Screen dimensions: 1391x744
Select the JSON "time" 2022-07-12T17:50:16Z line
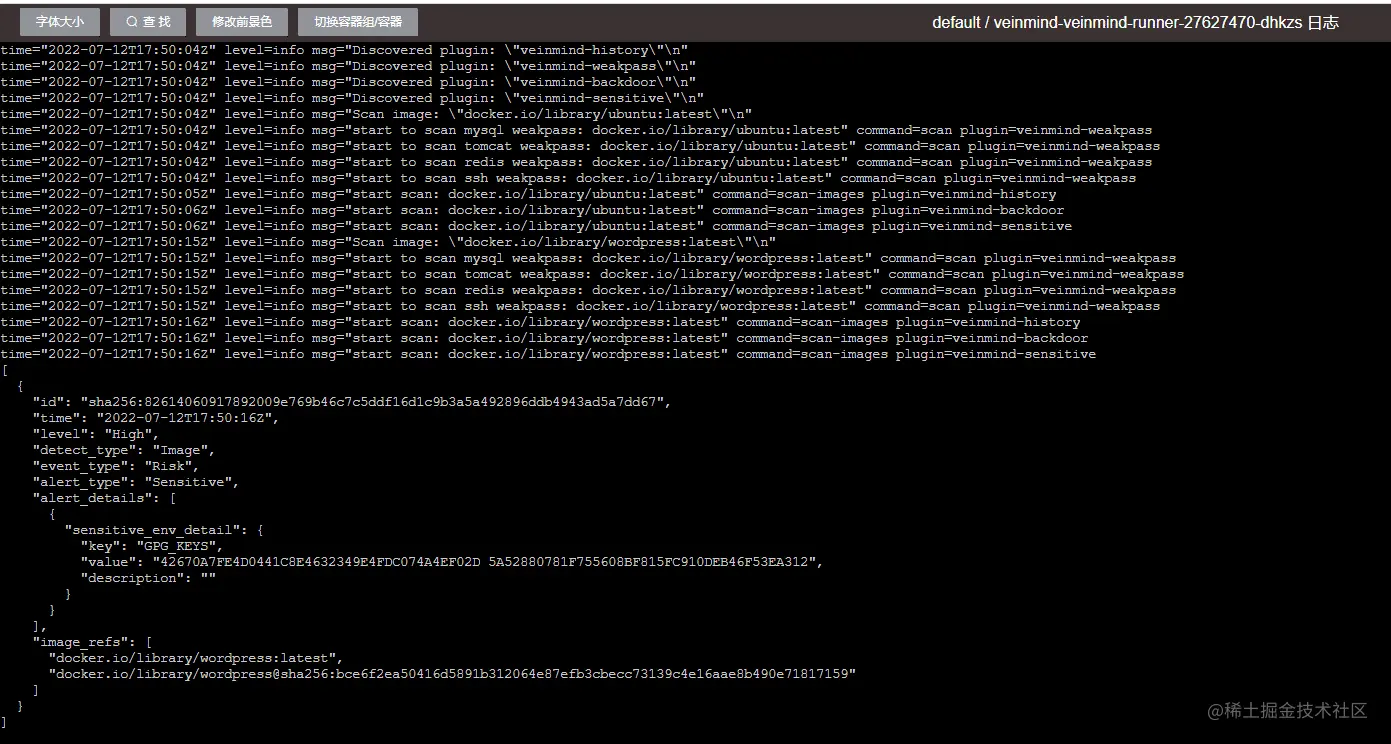pyautogui.click(x=156, y=418)
